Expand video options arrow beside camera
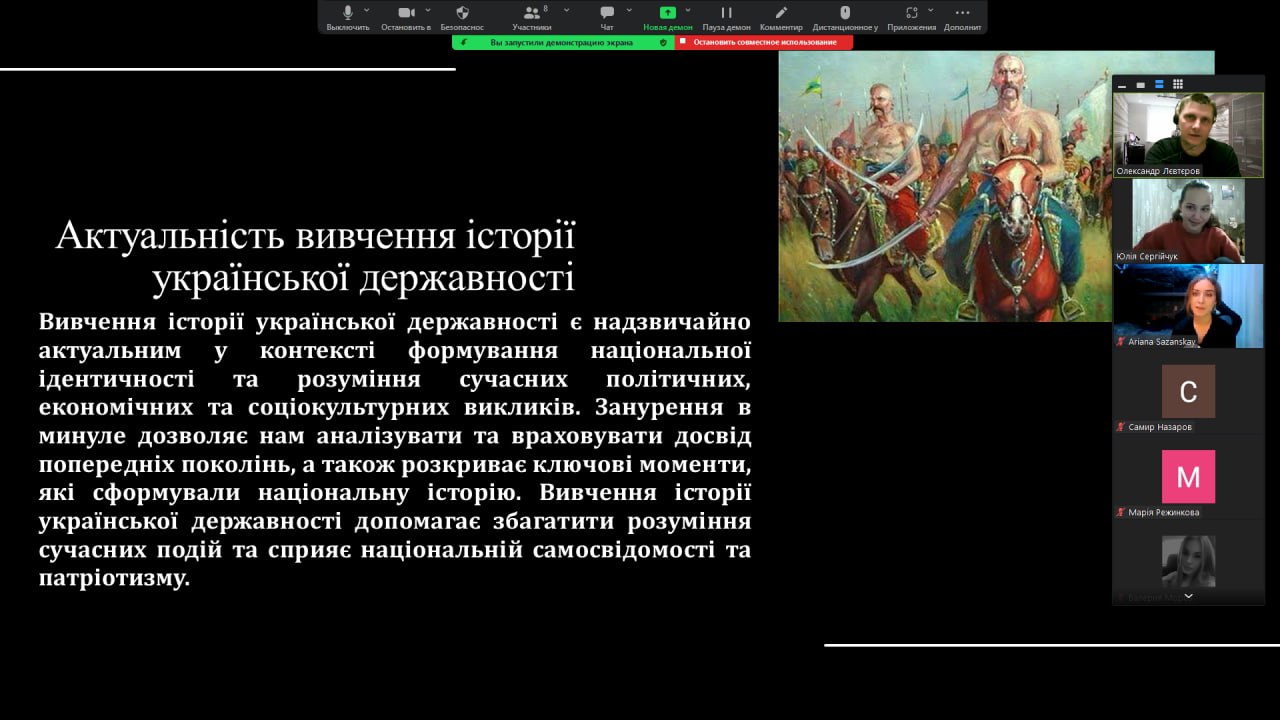The image size is (1280, 720). [x=428, y=10]
